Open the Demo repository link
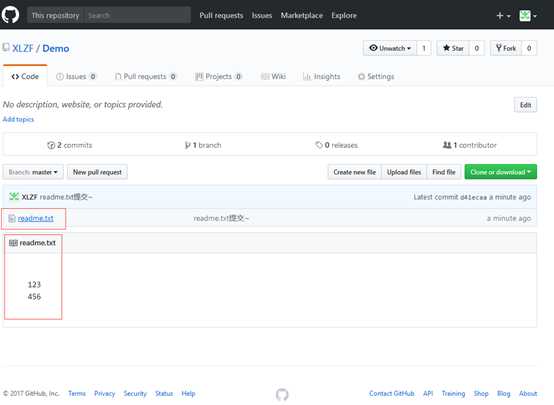The width and height of the screenshot is (554, 405). coord(56,48)
